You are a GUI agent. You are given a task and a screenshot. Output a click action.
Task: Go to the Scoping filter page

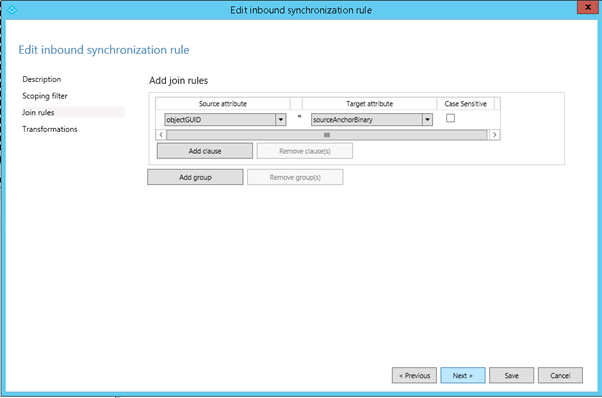[x=45, y=96]
